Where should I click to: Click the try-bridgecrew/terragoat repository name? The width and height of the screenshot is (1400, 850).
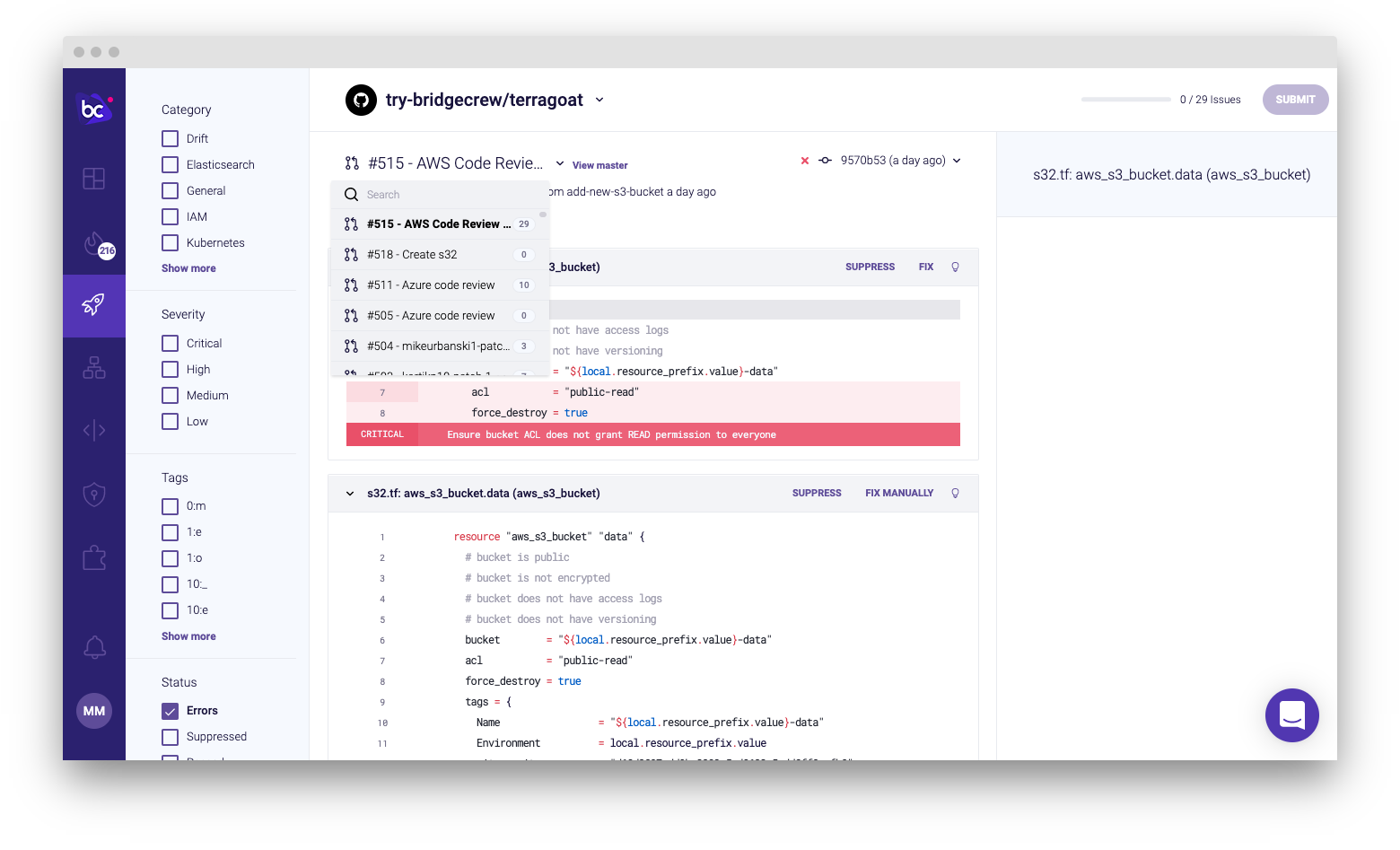(485, 100)
